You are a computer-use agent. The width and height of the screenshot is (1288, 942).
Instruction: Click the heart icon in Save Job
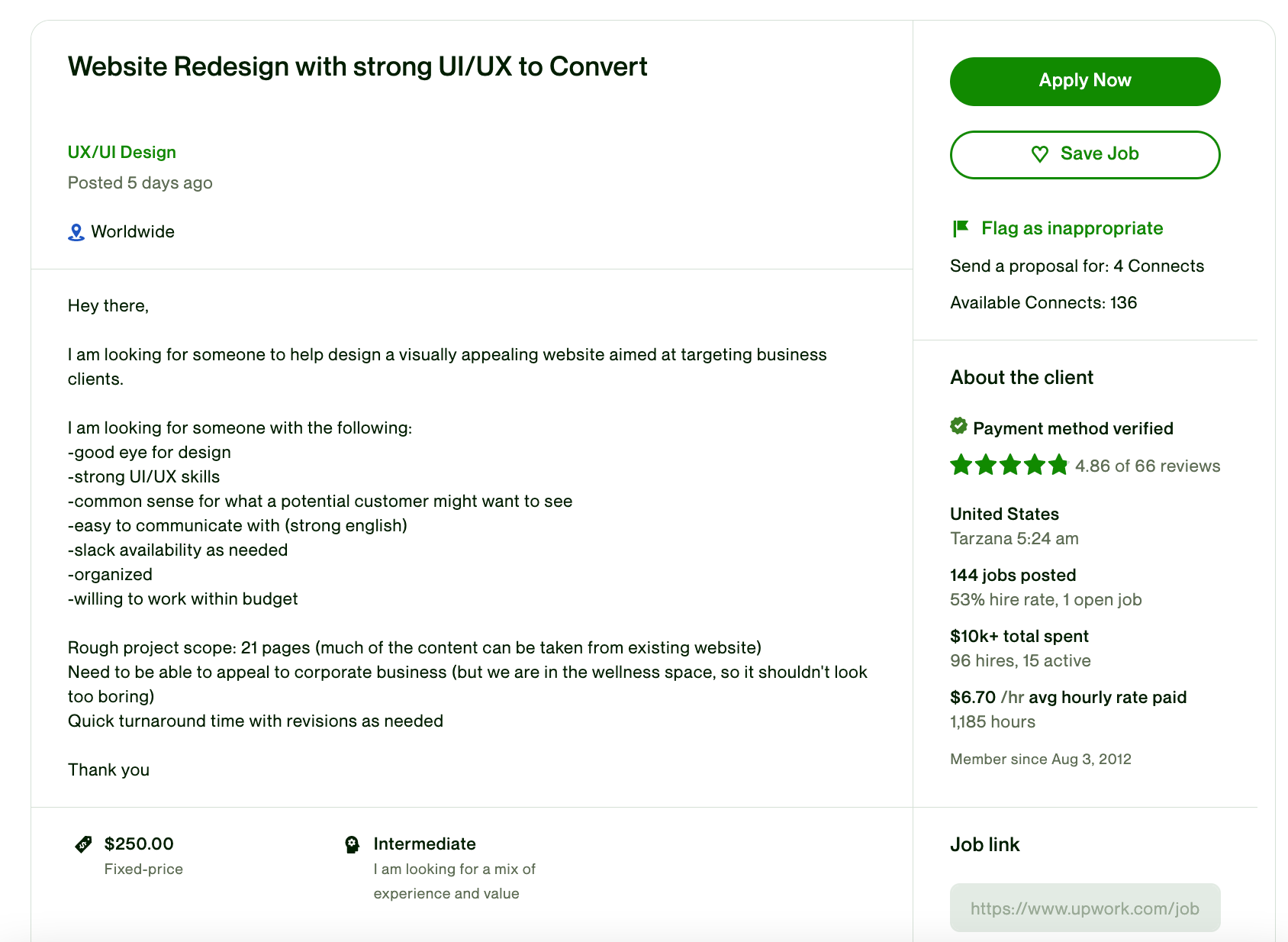(x=1039, y=154)
